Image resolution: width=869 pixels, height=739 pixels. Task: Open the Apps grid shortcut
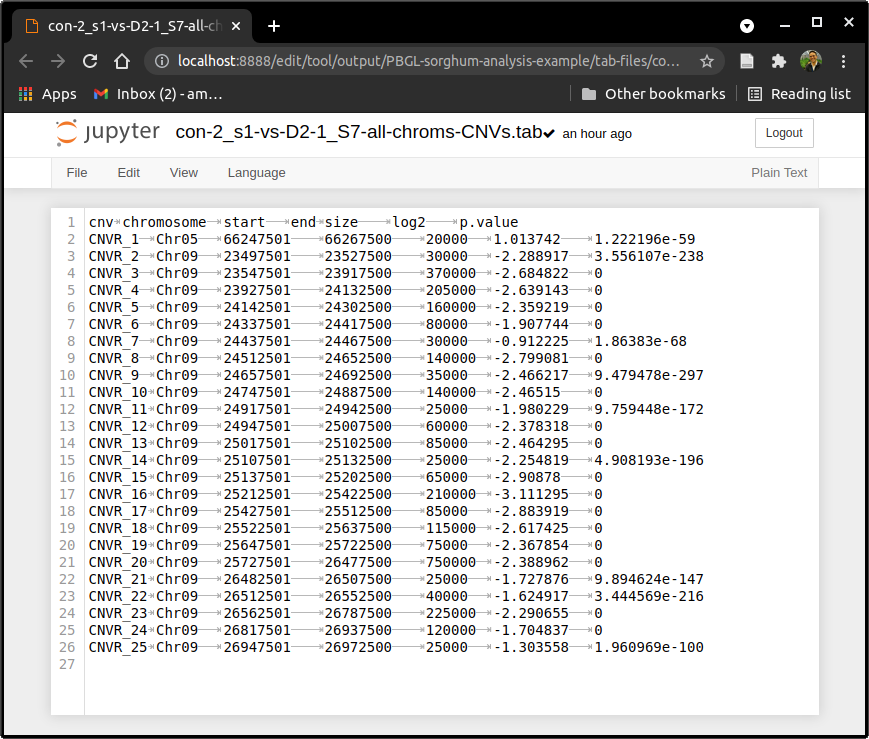tap(48, 94)
